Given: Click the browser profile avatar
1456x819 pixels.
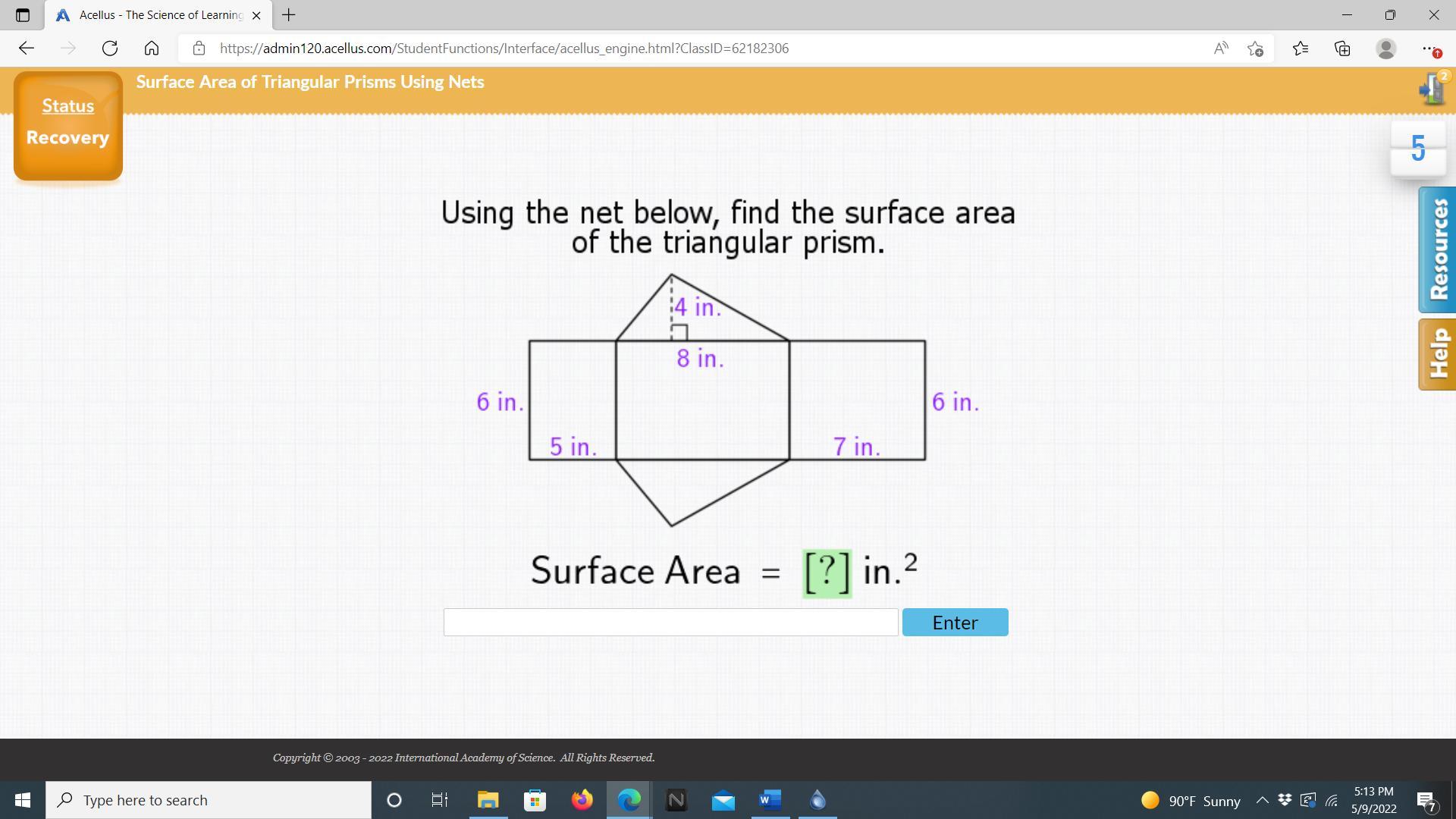Looking at the screenshot, I should coord(1385,49).
